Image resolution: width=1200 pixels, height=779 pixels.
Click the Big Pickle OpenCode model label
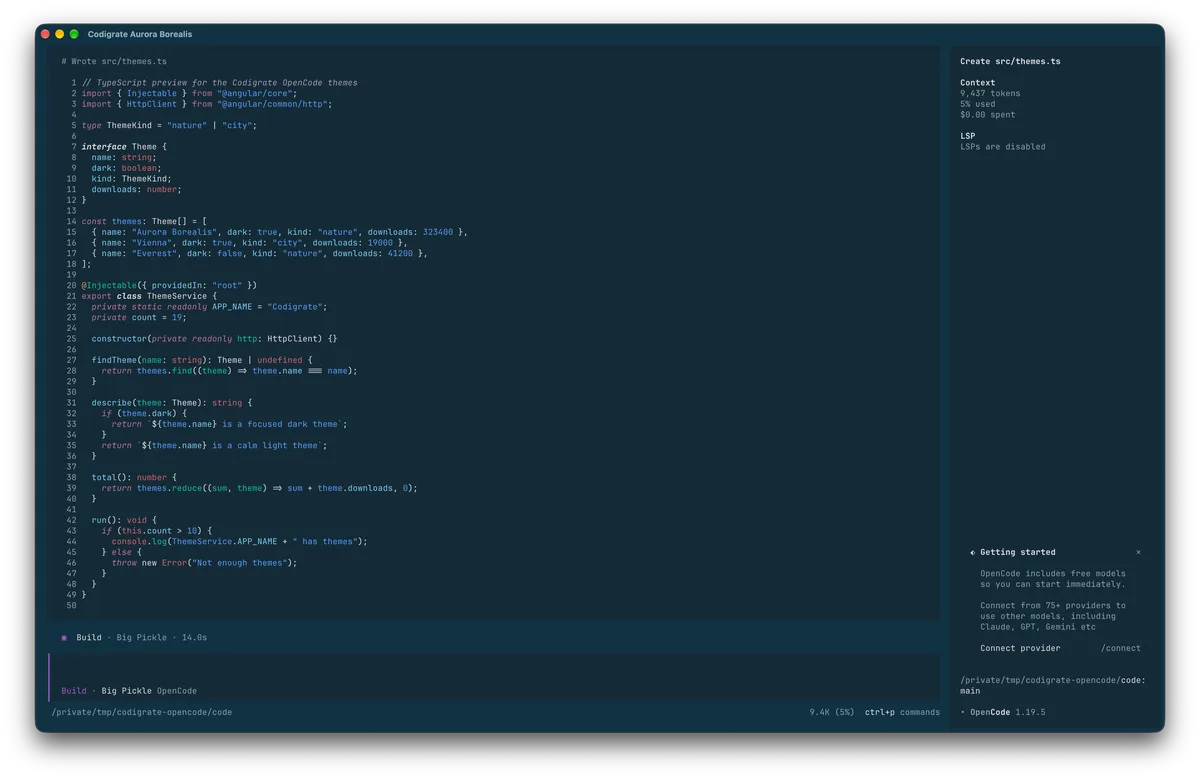149,690
